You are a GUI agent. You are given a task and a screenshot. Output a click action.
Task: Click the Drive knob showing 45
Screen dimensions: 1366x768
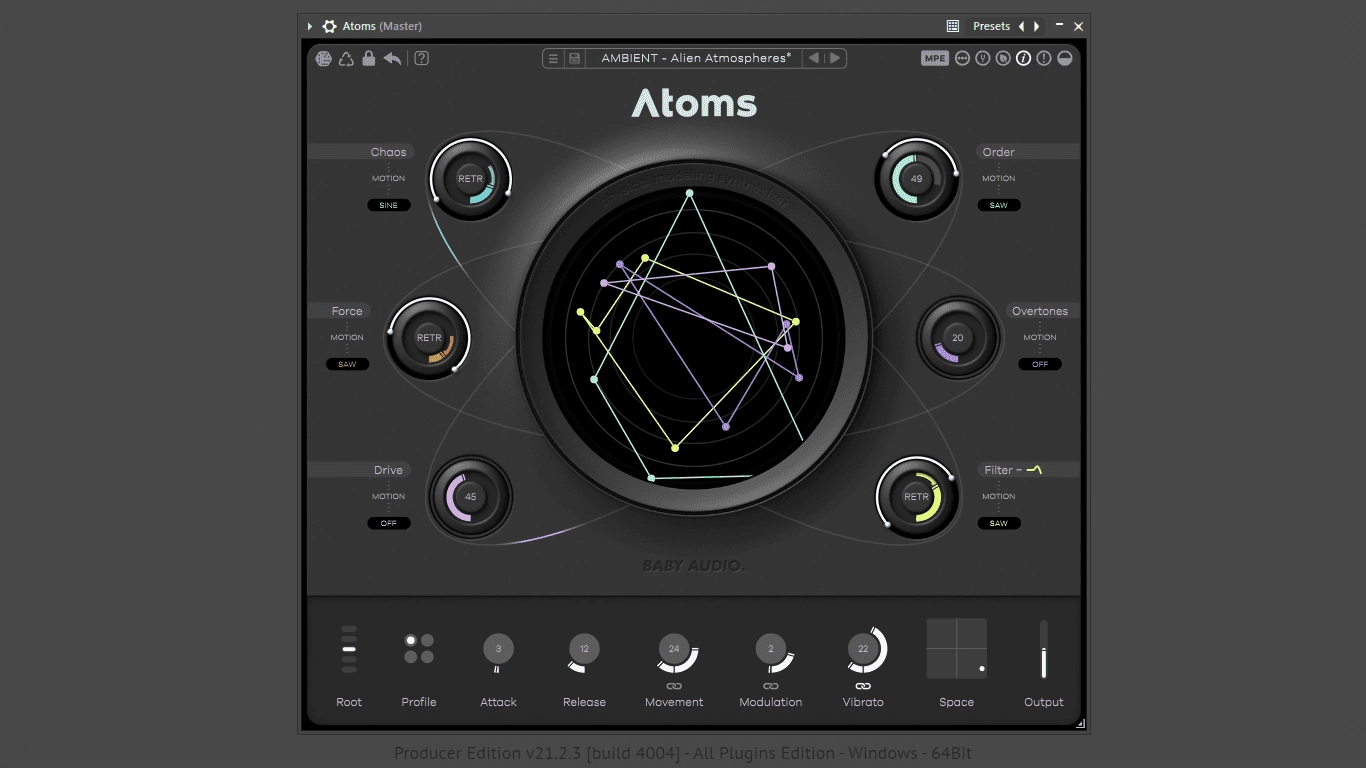(471, 497)
